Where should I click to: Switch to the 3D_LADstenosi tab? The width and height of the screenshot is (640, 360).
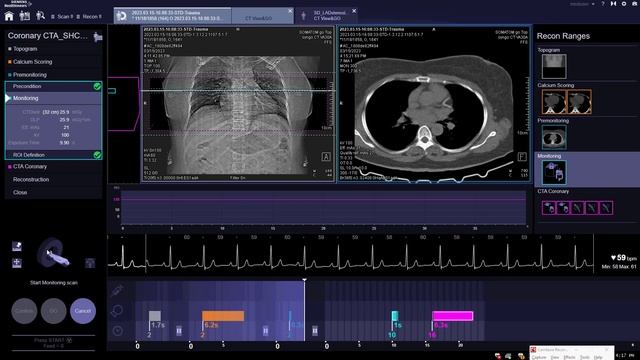click(x=326, y=16)
